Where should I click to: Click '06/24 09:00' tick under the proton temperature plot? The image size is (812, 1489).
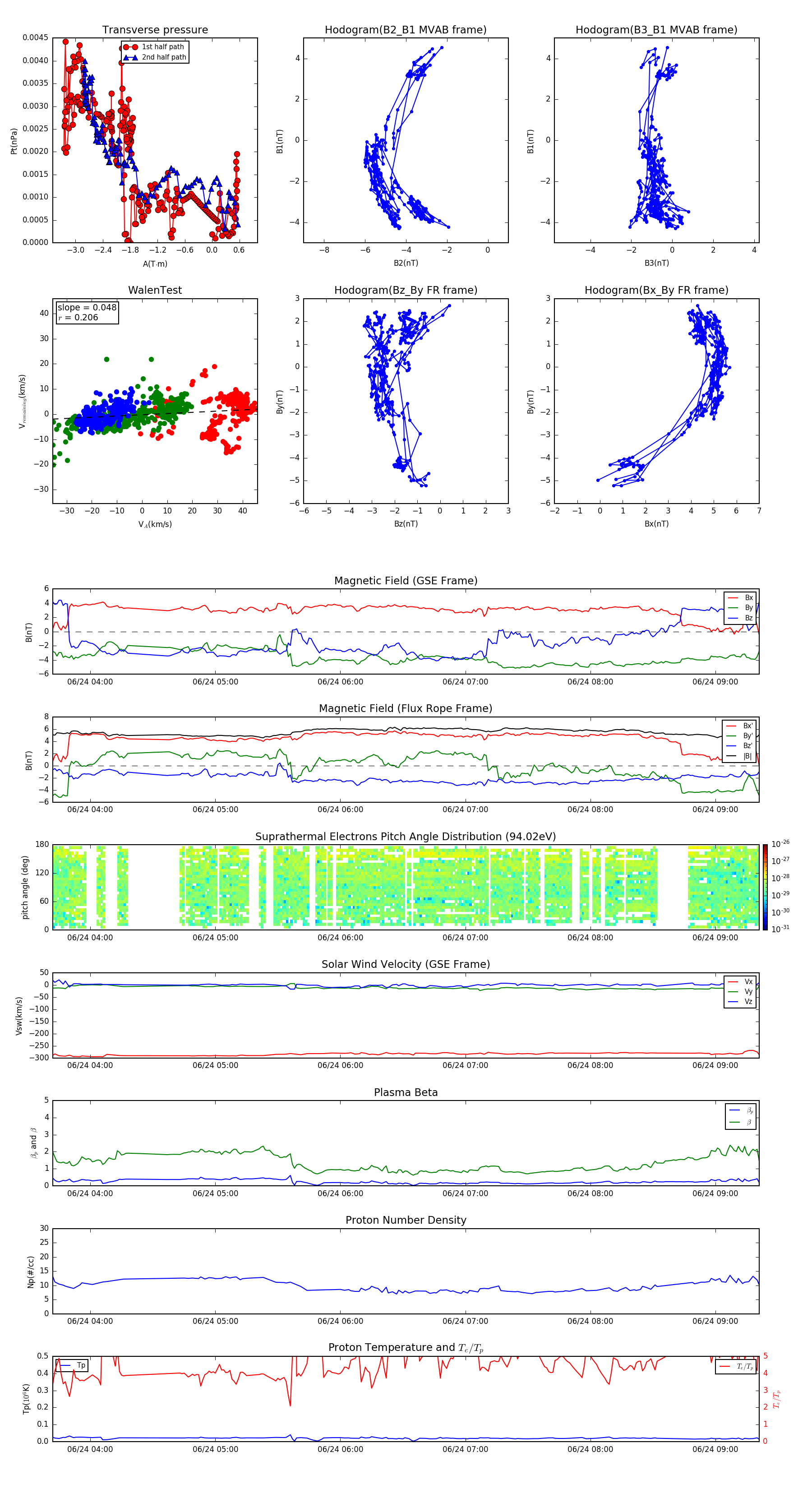click(715, 1449)
